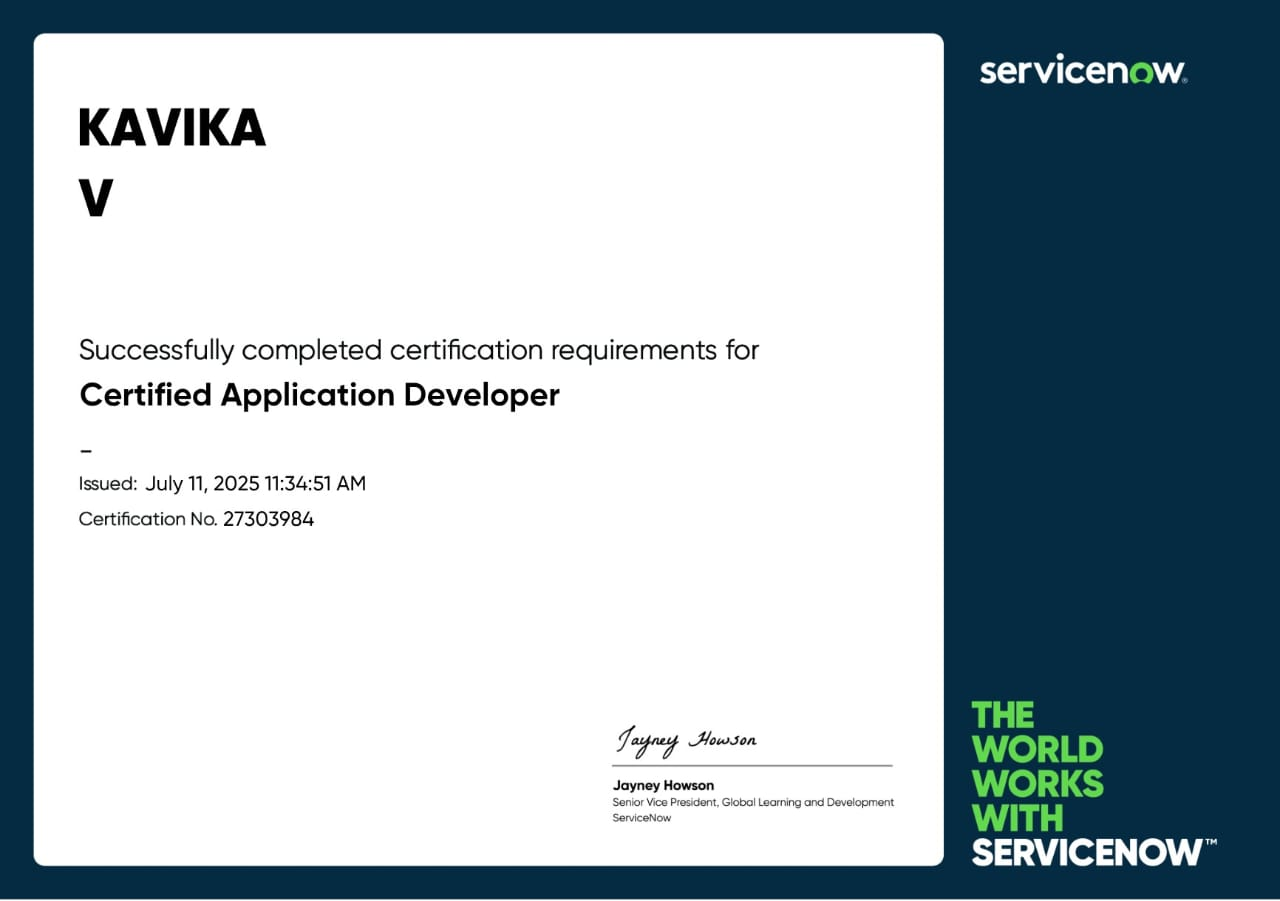The image size is (1280, 901).
Task: Click the green word 'THE' in slogan
Action: (1003, 716)
